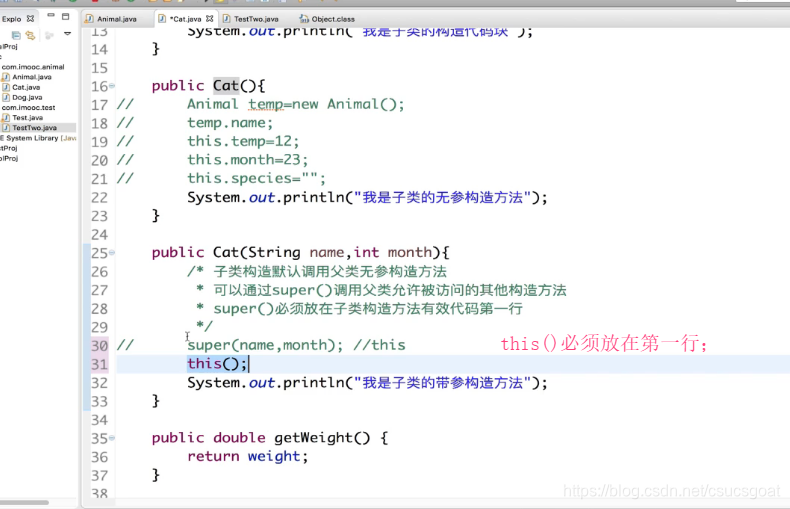
Task: Close the *Cat.java editor tab
Action: click(x=210, y=19)
